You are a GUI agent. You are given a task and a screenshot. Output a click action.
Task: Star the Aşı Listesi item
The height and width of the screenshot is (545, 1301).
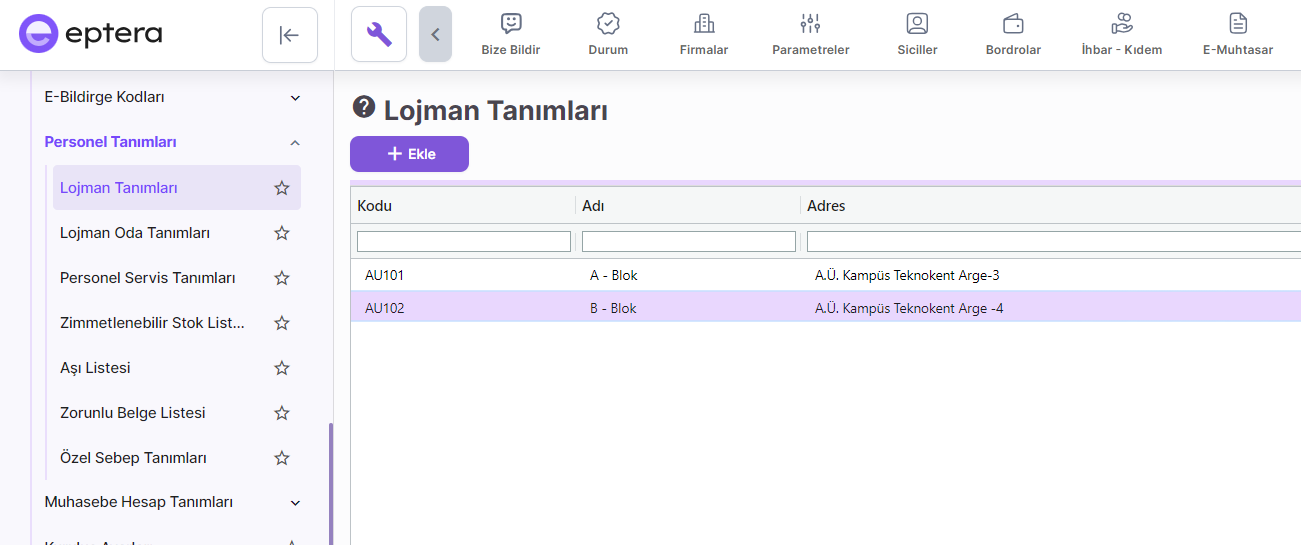282,368
